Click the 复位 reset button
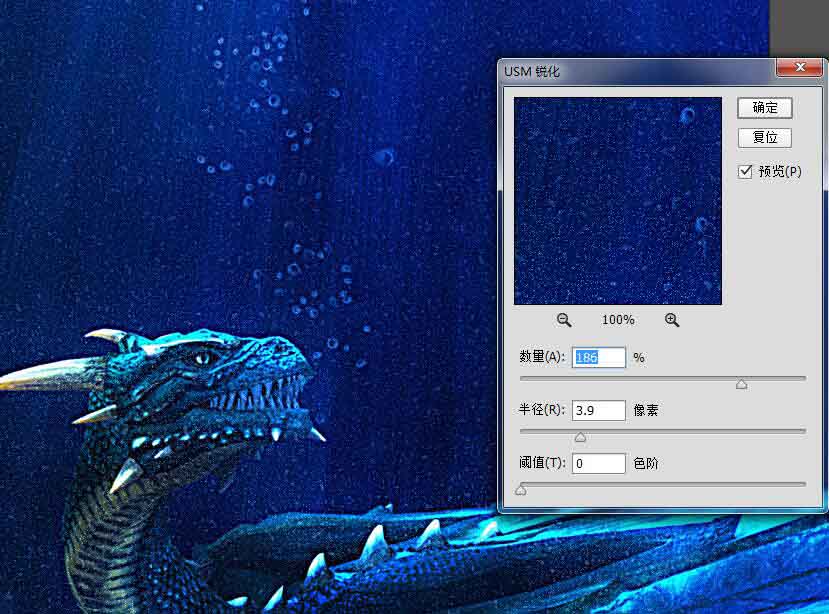Image resolution: width=829 pixels, height=614 pixels. (764, 138)
